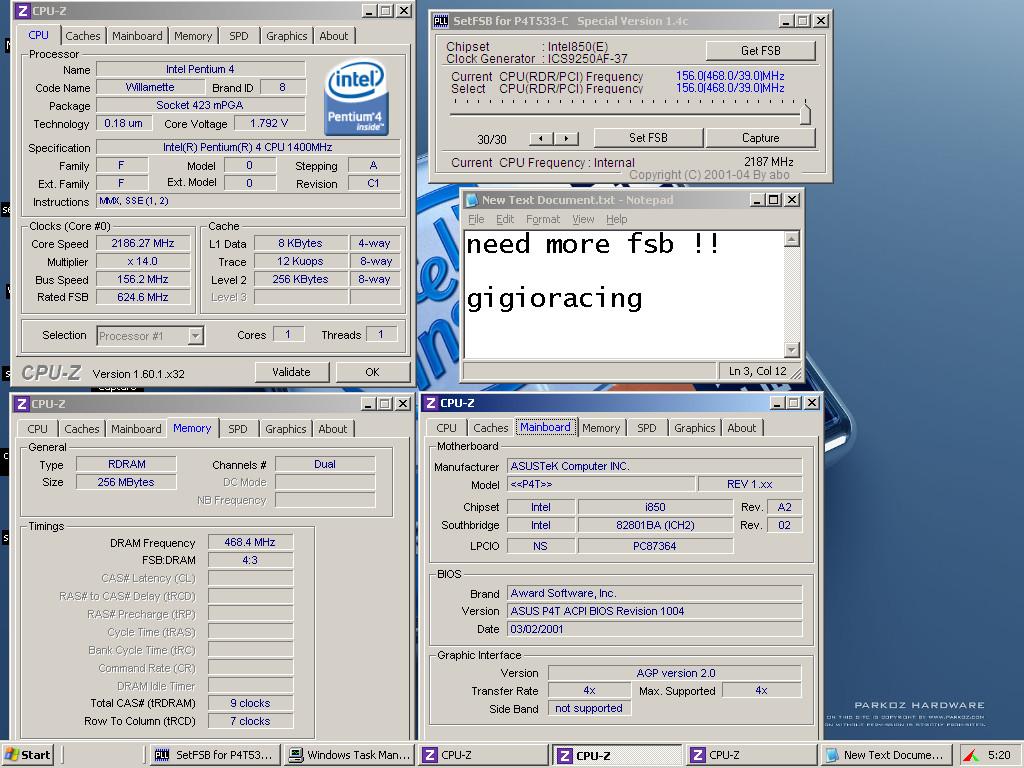Screen dimensions: 1024x768
Task: Click the Validate button in CPU-Z
Action: (x=291, y=372)
